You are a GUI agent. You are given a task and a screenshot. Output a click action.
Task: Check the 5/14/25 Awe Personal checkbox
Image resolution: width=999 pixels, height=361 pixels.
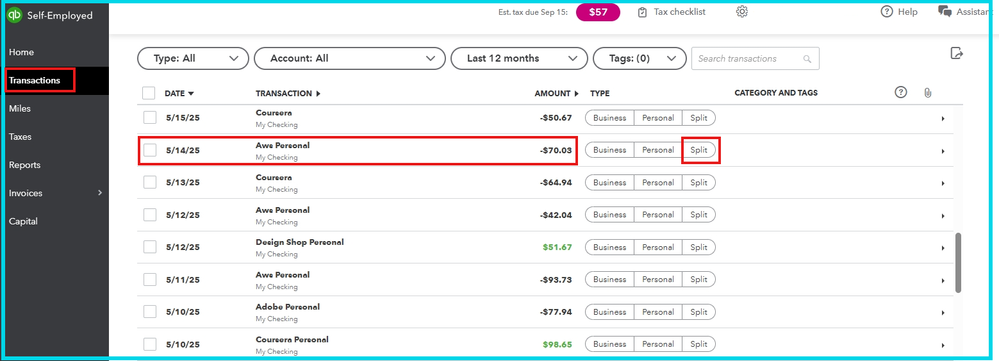pyautogui.click(x=150, y=150)
